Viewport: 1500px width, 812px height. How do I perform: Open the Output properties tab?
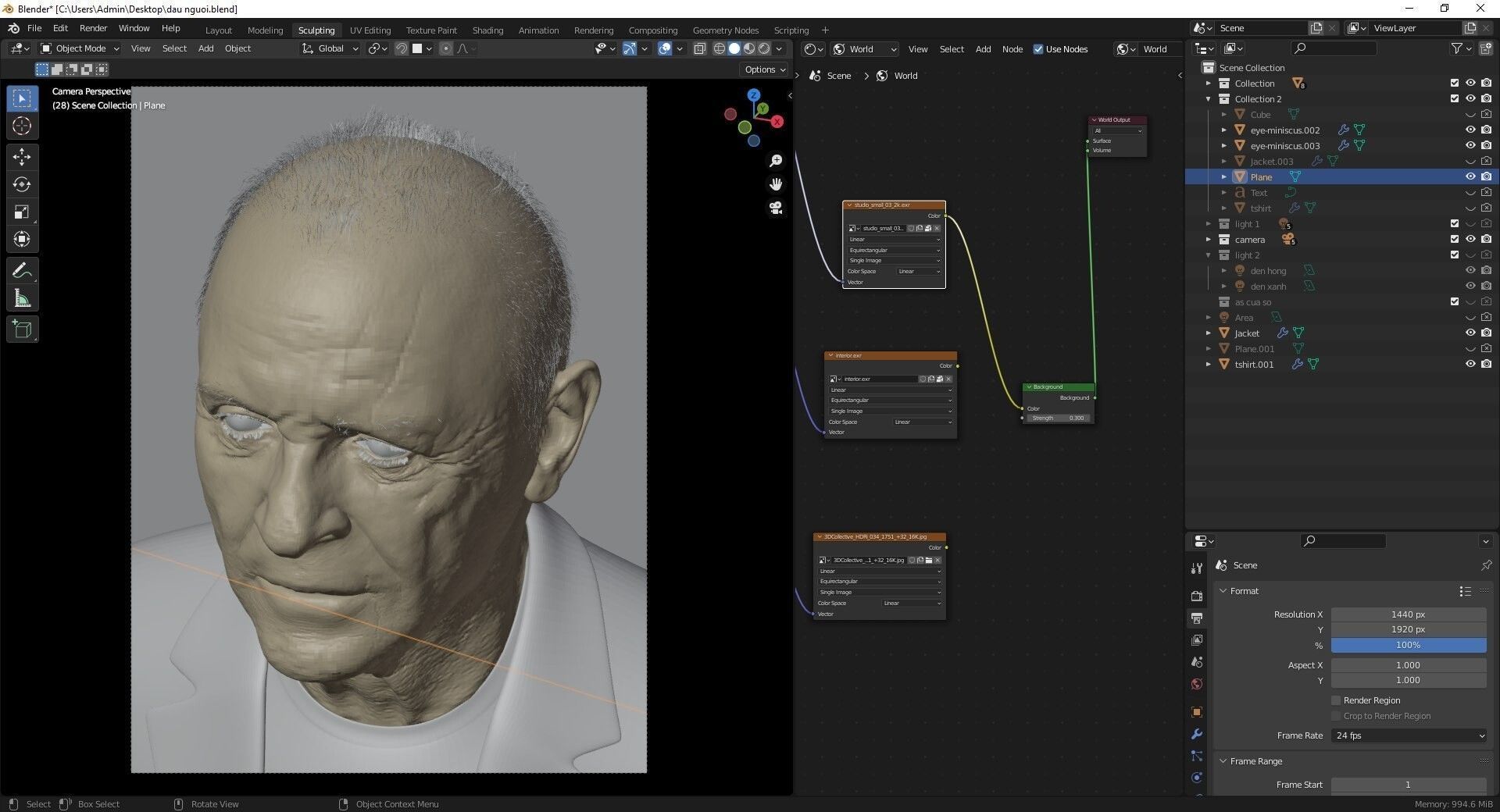click(x=1197, y=618)
